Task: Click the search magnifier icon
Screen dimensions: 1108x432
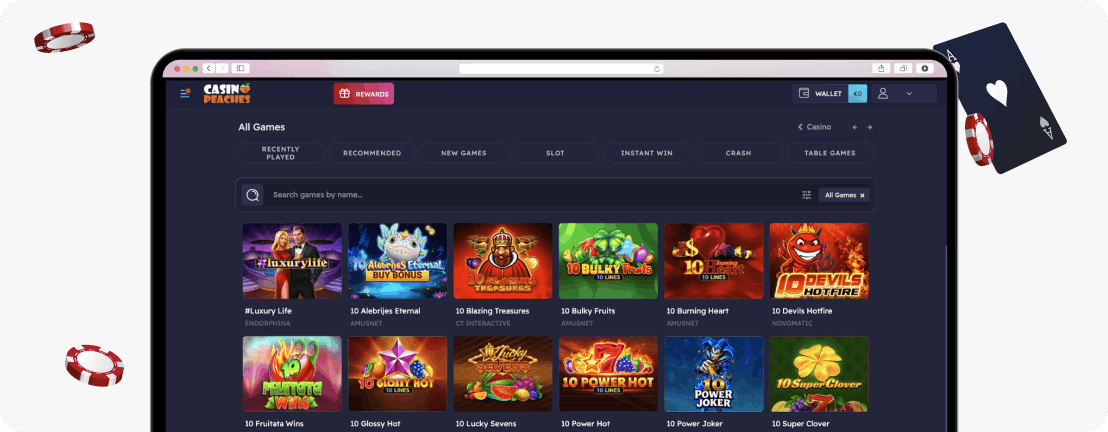Action: (252, 194)
